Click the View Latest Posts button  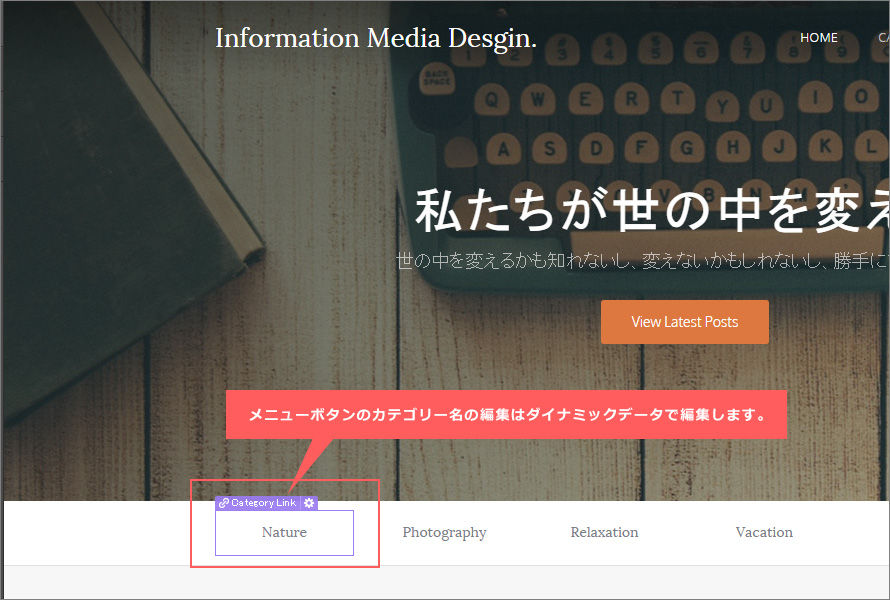[685, 322]
